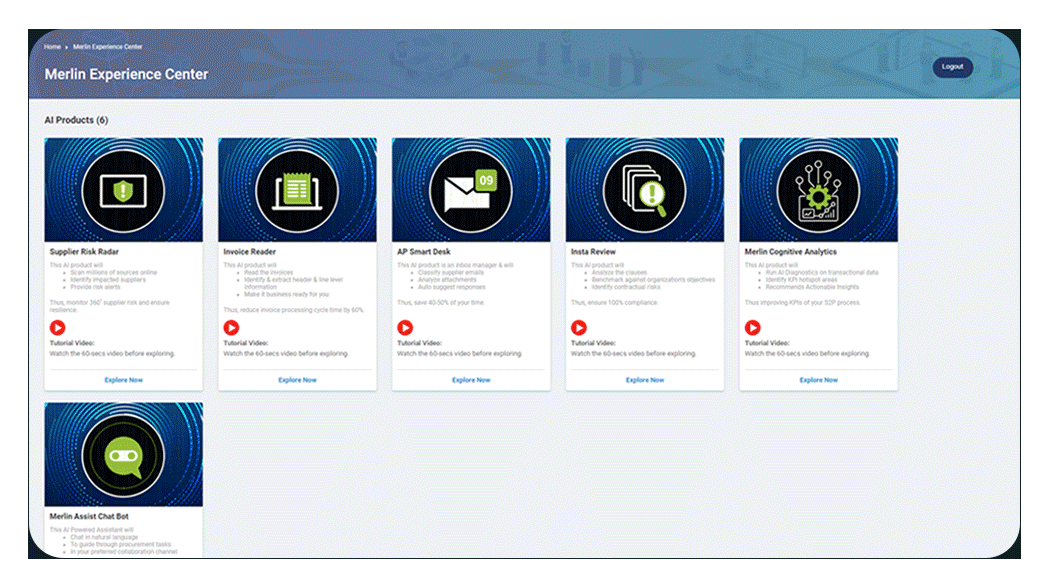Click "Scan millions of sources online" bullet
The height and width of the screenshot is (588, 1050).
point(113,273)
